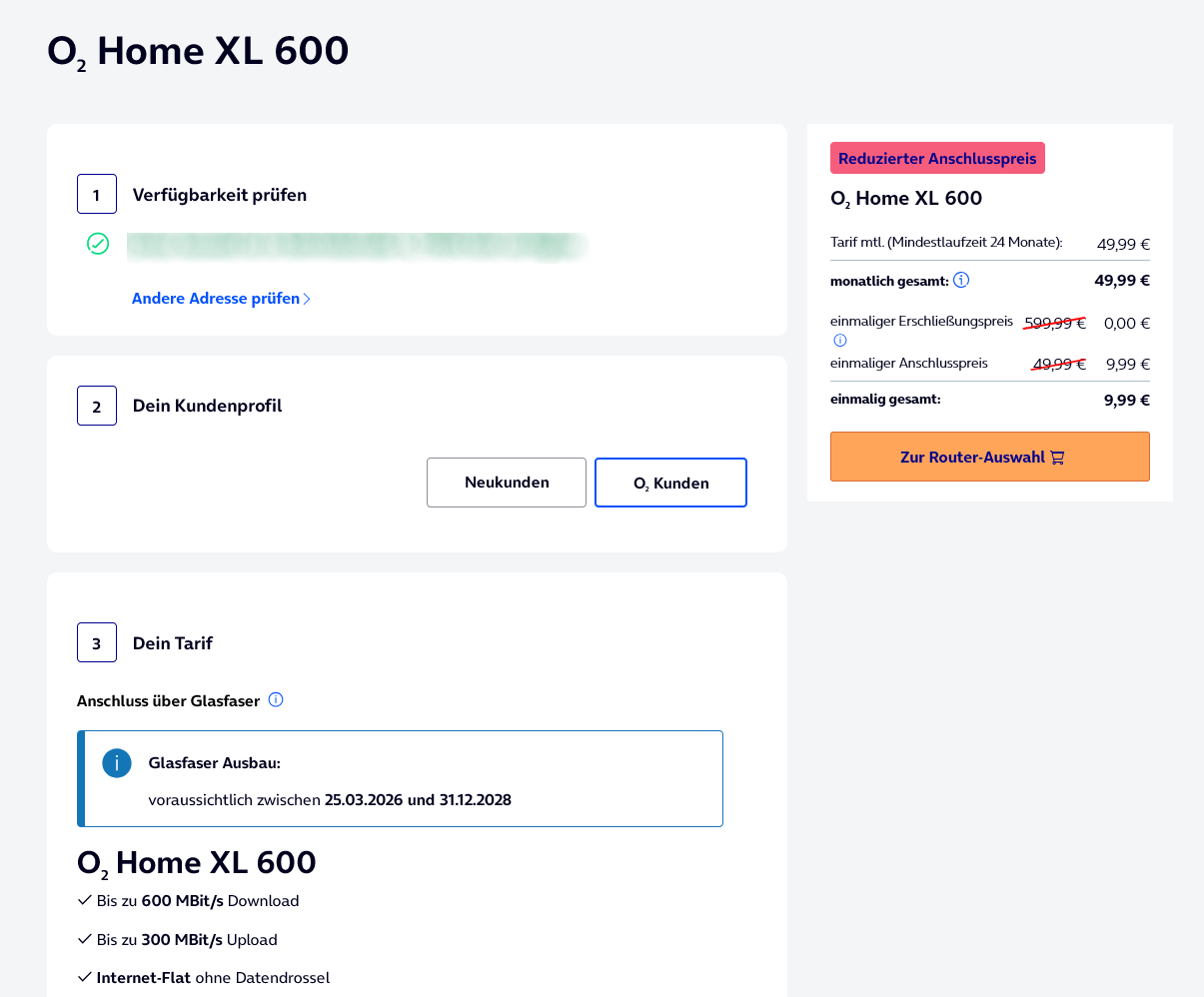
Task: Click info icon beside Anschluss über Glasfaser
Action: 276,699
